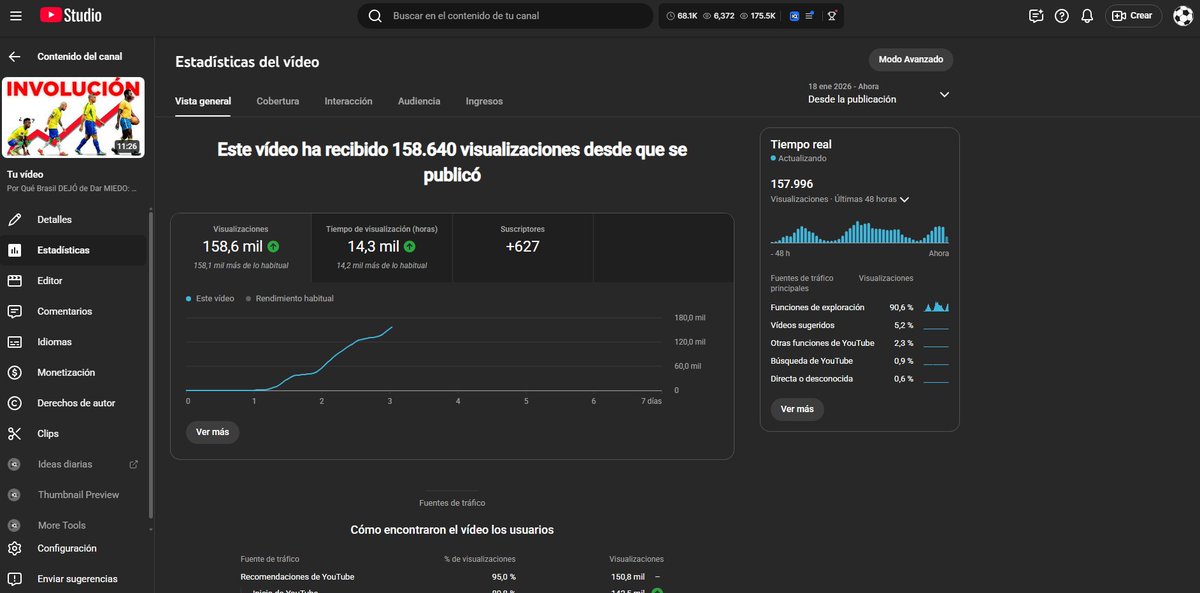
Task: Open the AI comments assistant icon
Action: (1035, 16)
